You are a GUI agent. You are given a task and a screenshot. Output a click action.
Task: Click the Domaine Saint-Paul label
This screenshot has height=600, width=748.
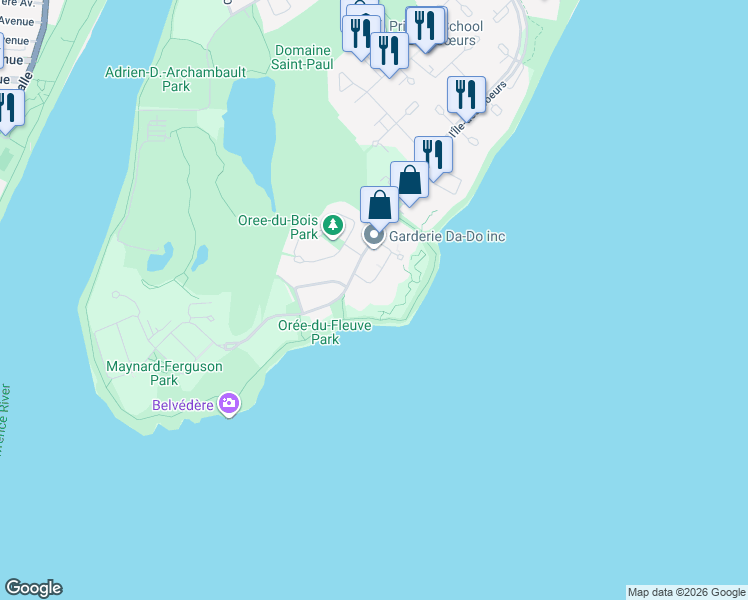pos(302,57)
